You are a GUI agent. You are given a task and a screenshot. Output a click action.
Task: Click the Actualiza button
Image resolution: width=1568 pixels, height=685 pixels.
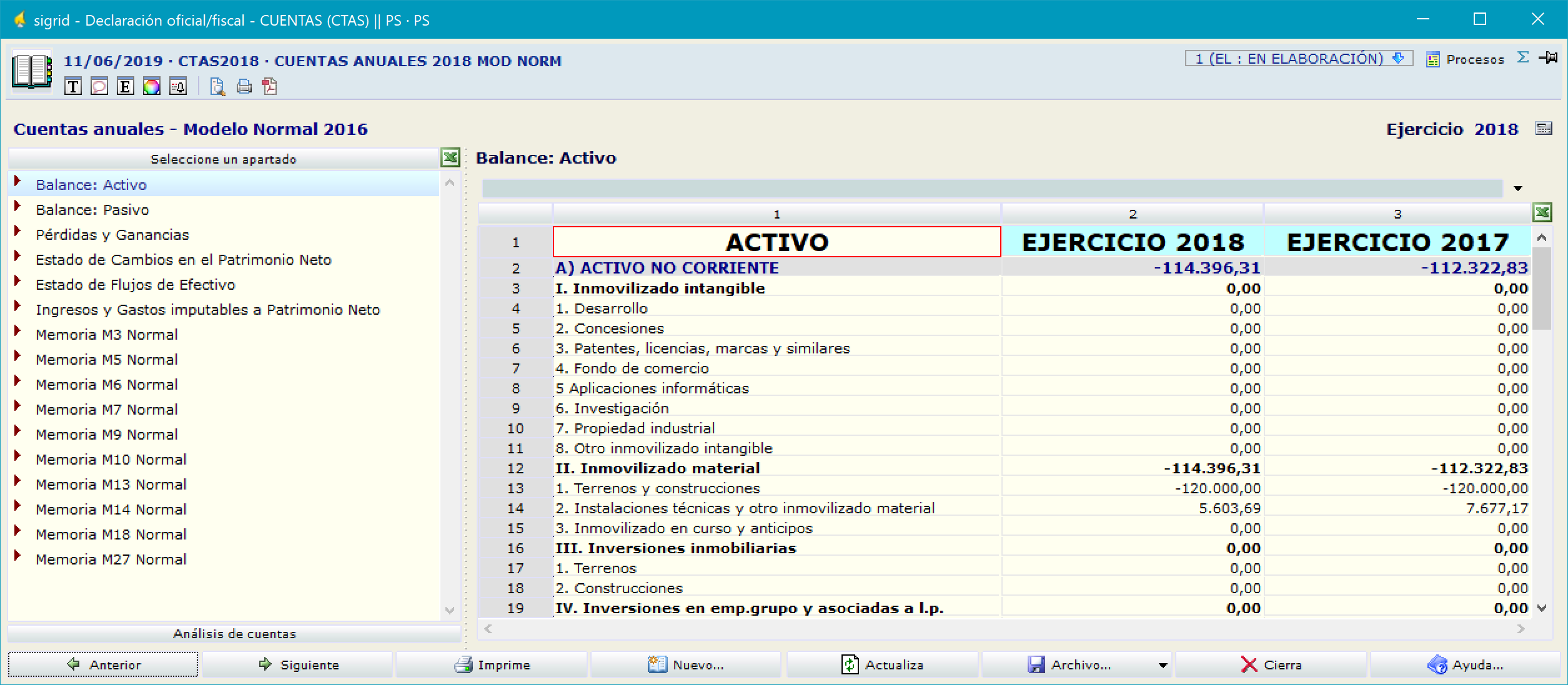(882, 664)
